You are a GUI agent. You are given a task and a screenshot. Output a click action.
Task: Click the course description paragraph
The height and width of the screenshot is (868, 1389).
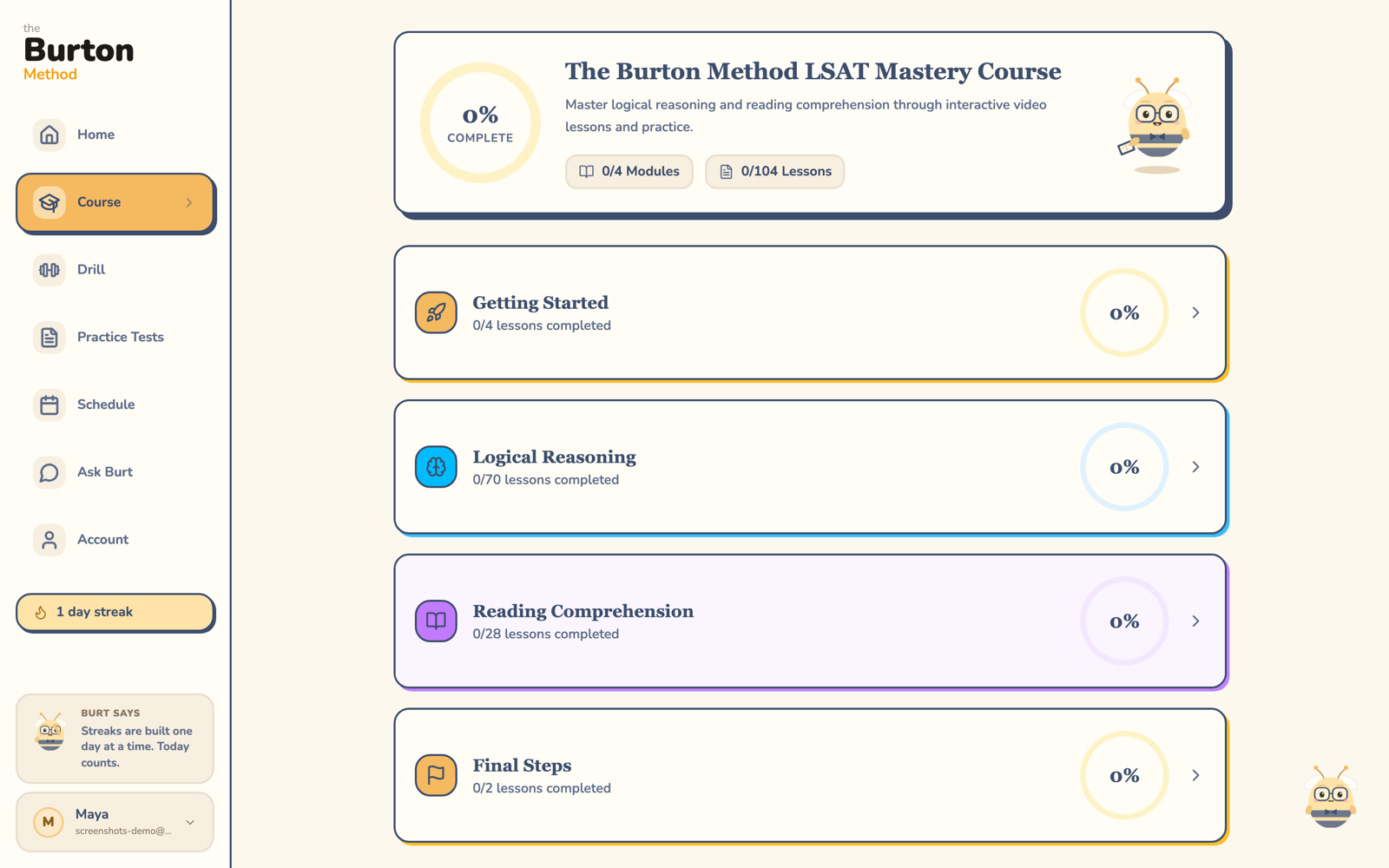click(806, 115)
